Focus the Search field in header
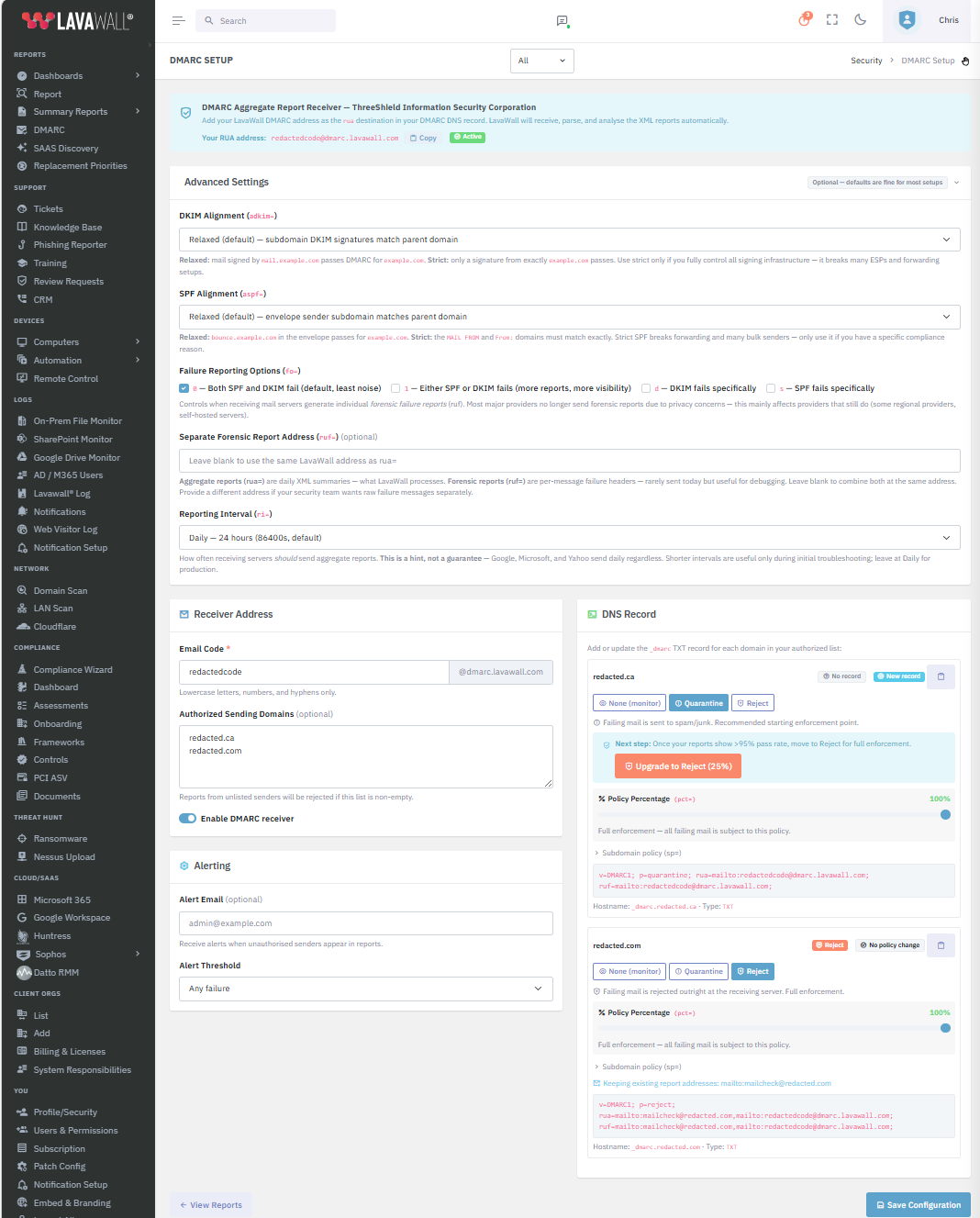 [x=265, y=20]
